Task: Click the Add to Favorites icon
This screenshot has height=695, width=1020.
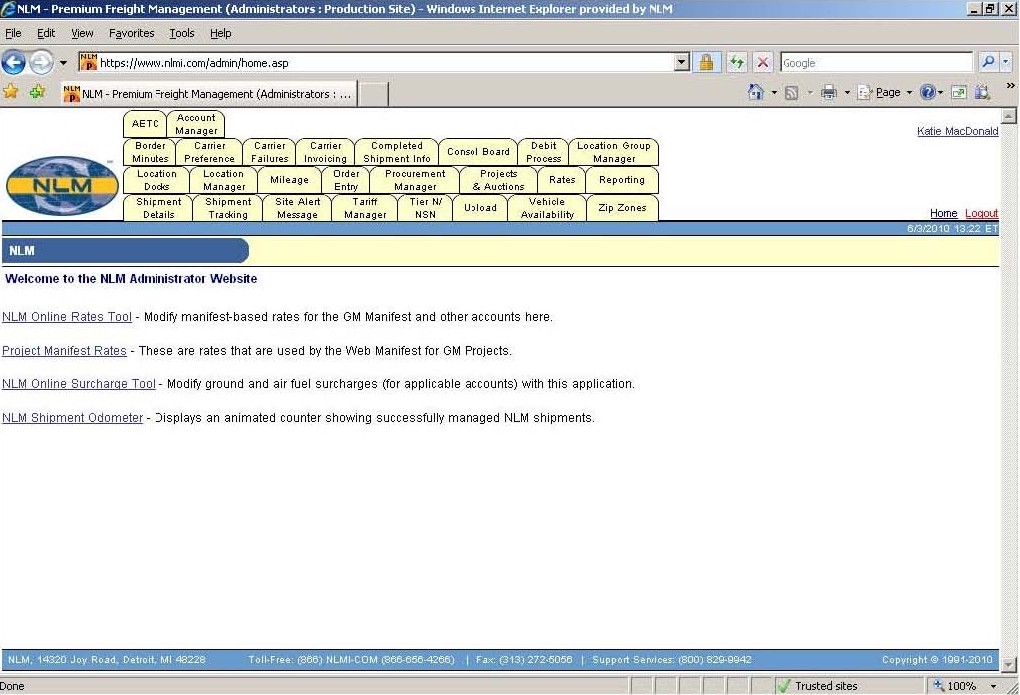Action: pos(37,92)
